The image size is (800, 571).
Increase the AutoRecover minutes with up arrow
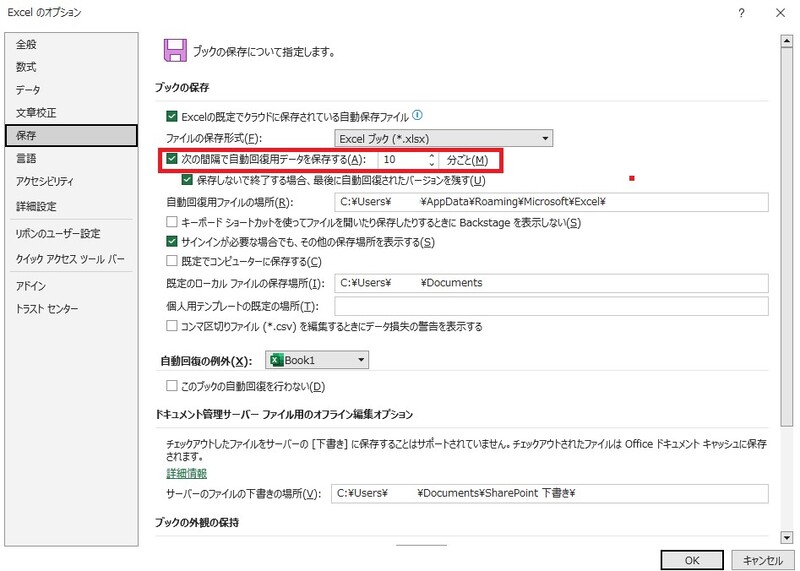click(432, 156)
